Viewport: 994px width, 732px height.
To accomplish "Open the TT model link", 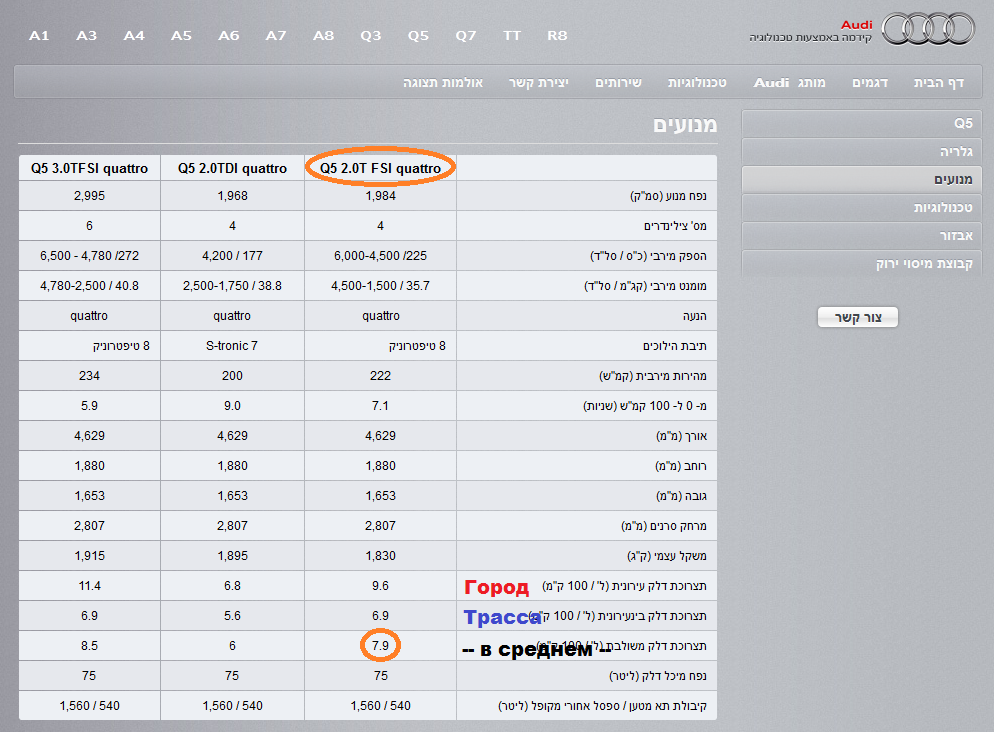I will 512,36.
